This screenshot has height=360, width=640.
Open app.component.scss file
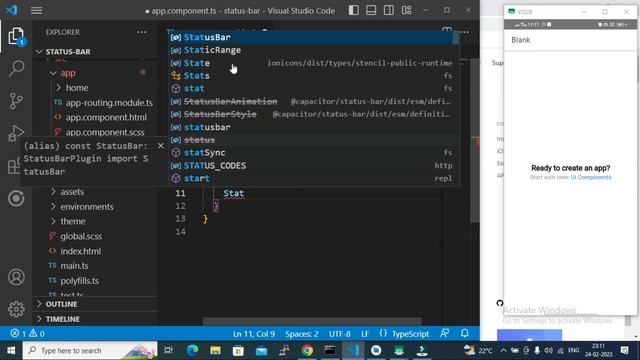(x=105, y=132)
